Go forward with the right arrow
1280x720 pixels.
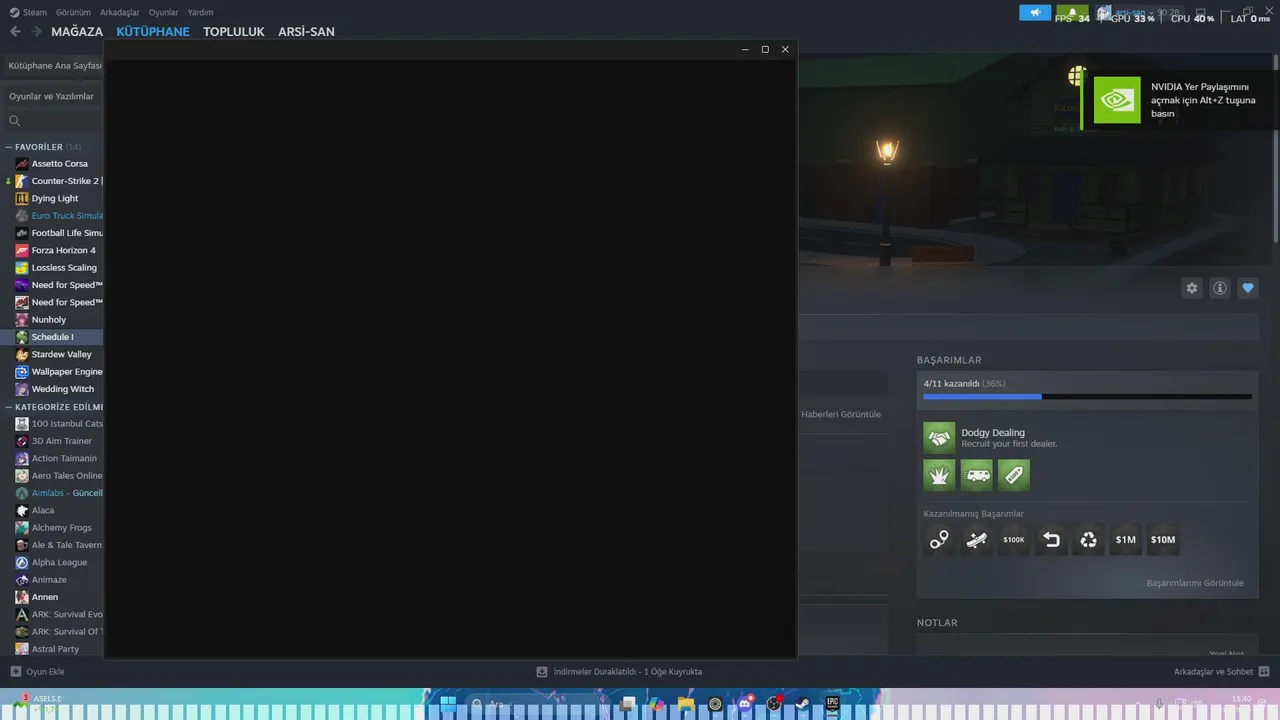(36, 31)
